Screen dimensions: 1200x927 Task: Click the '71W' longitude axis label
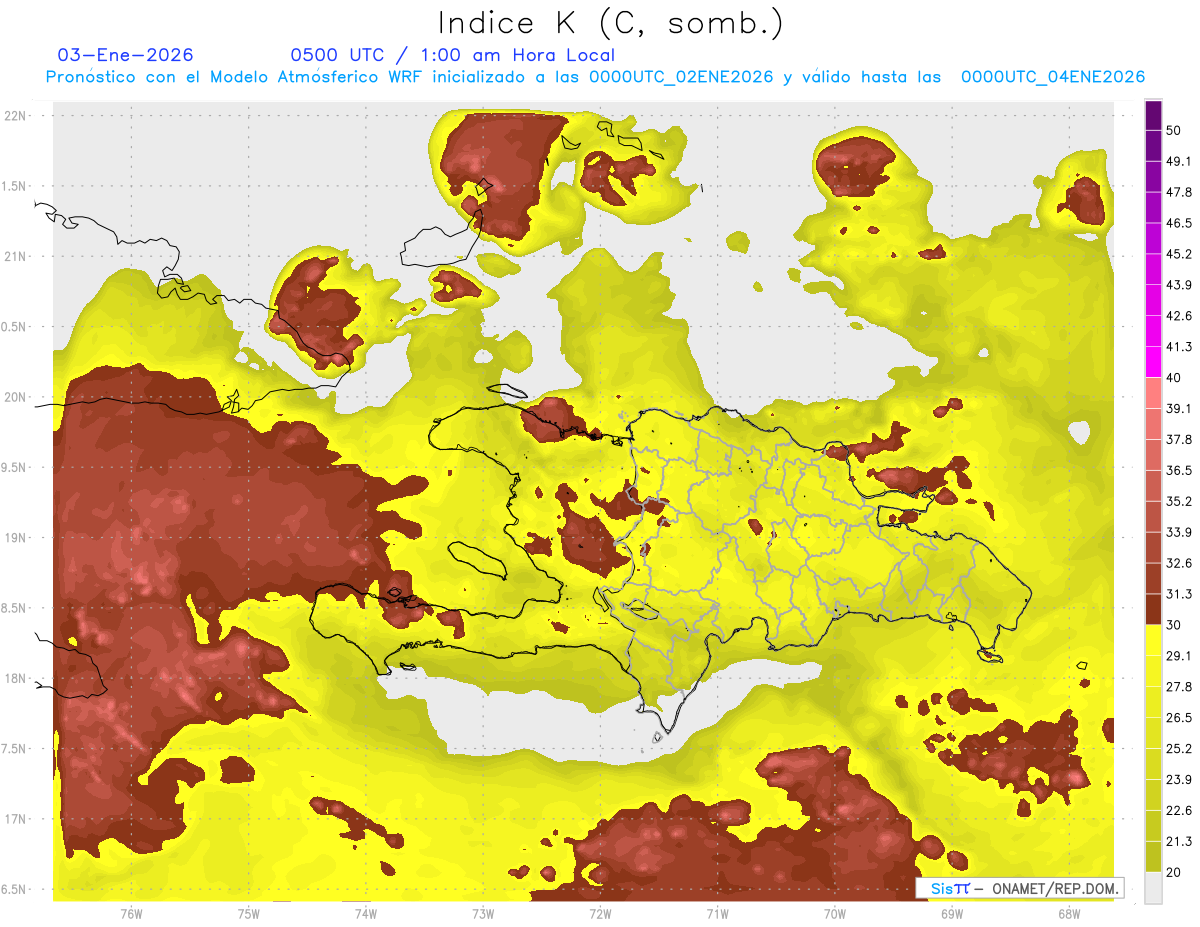click(x=717, y=914)
